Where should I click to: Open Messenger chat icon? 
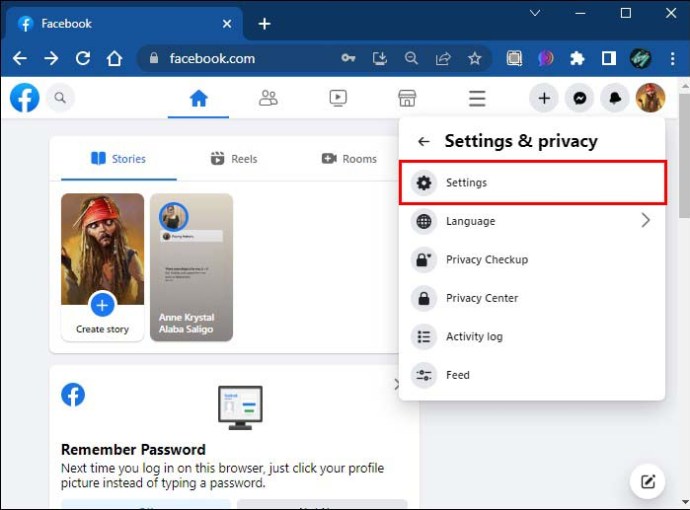[x=579, y=98]
